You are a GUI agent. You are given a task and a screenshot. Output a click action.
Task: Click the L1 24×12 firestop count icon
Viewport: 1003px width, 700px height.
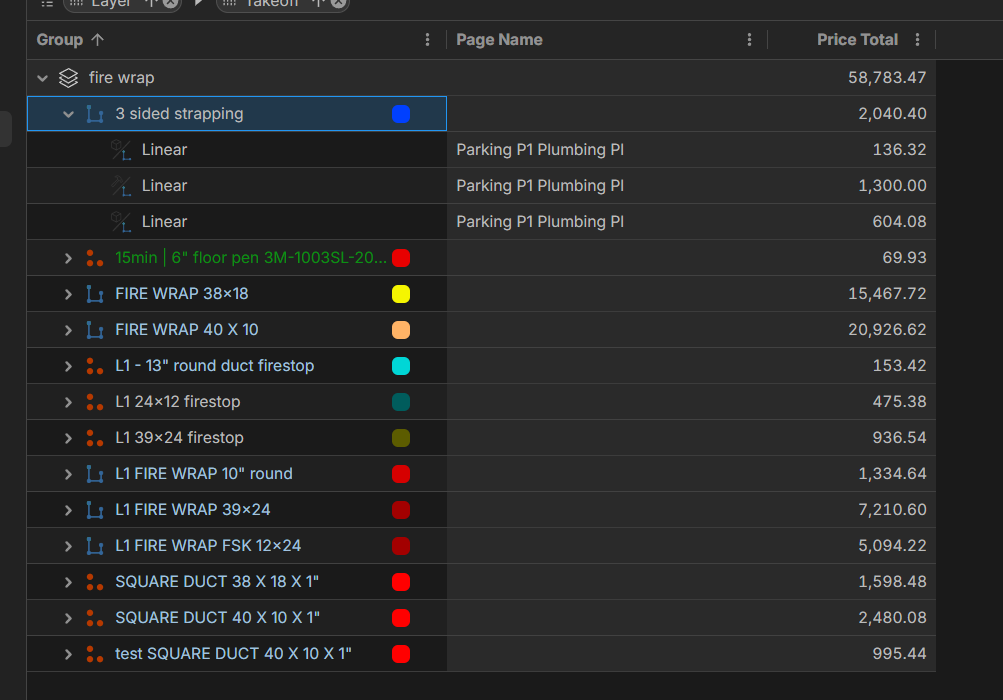pyautogui.click(x=95, y=402)
